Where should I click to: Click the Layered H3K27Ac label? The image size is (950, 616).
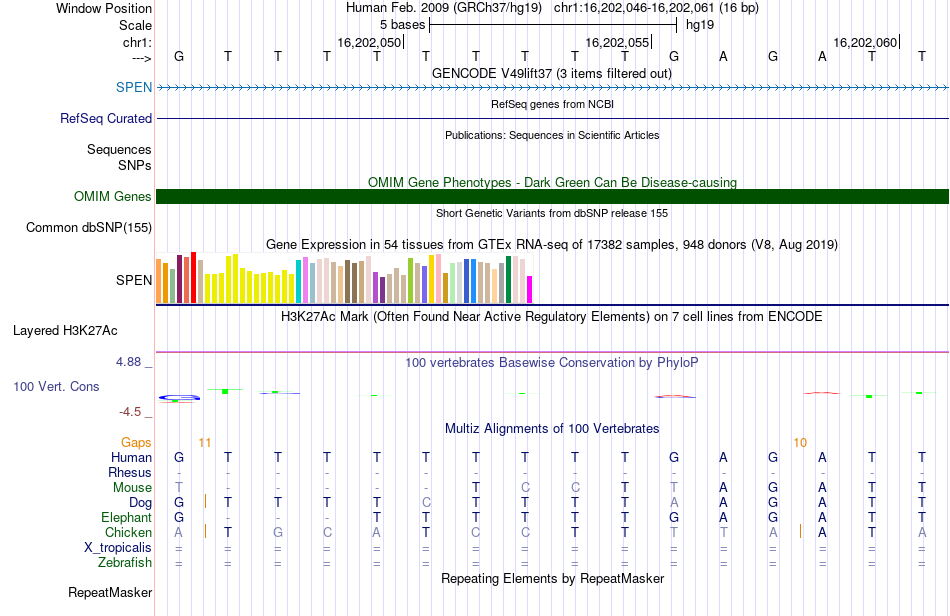65,331
